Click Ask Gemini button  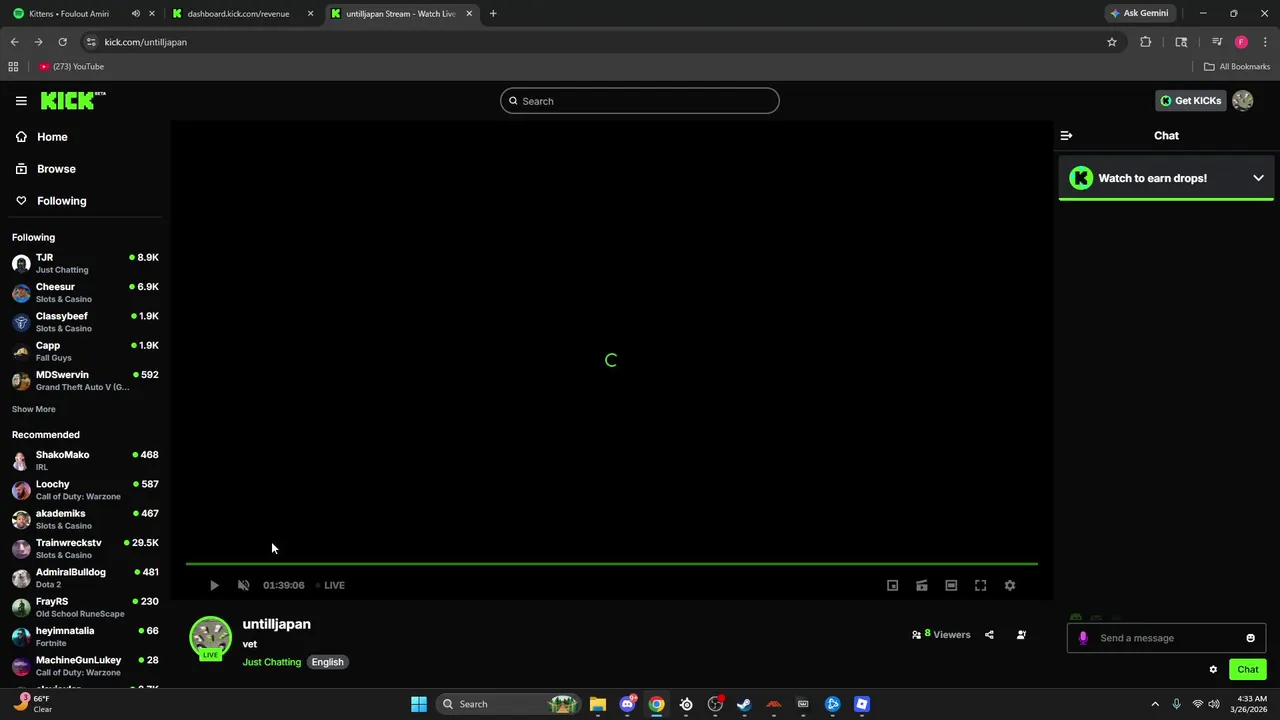pos(1139,13)
